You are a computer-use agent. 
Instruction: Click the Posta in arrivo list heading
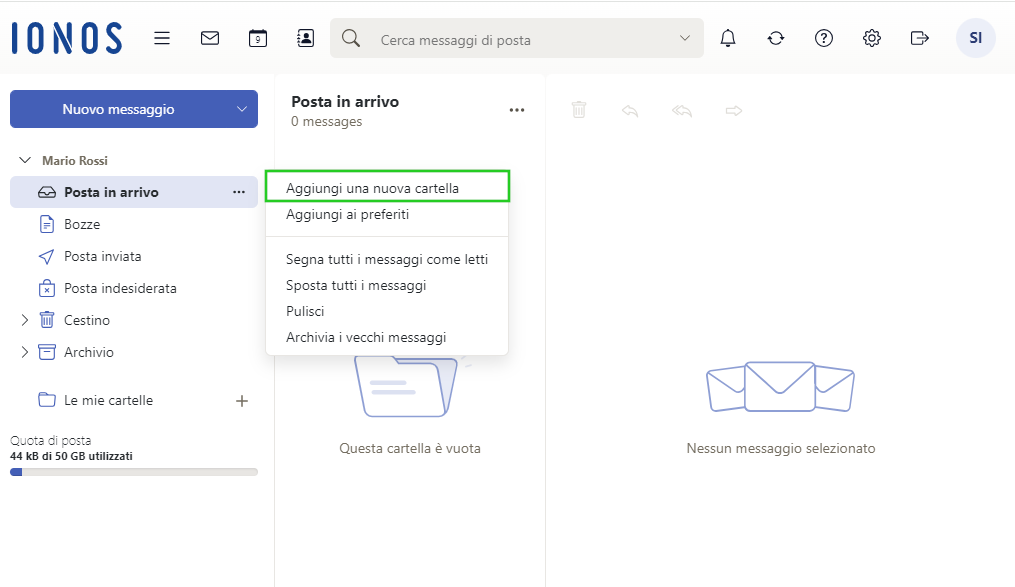click(x=345, y=102)
